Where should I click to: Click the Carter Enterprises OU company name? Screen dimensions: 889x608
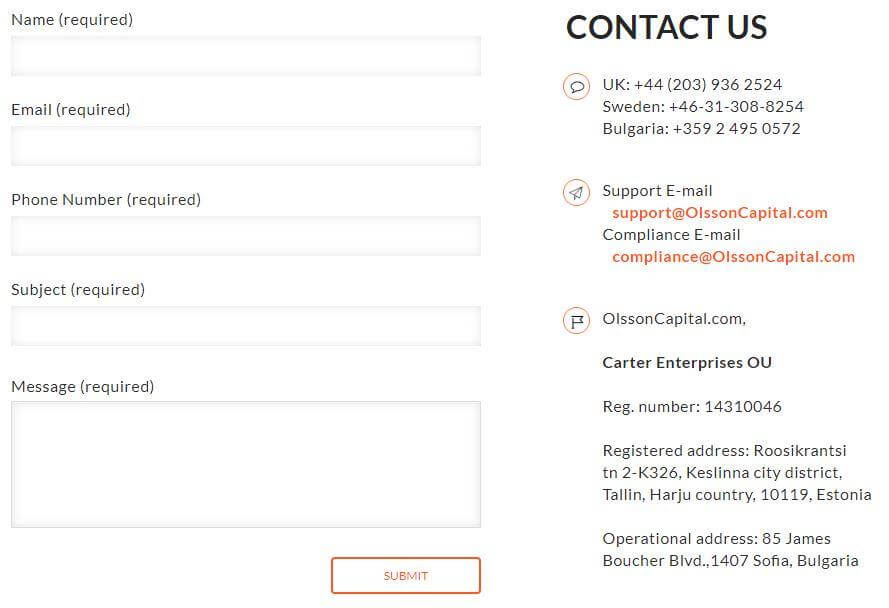coord(687,362)
